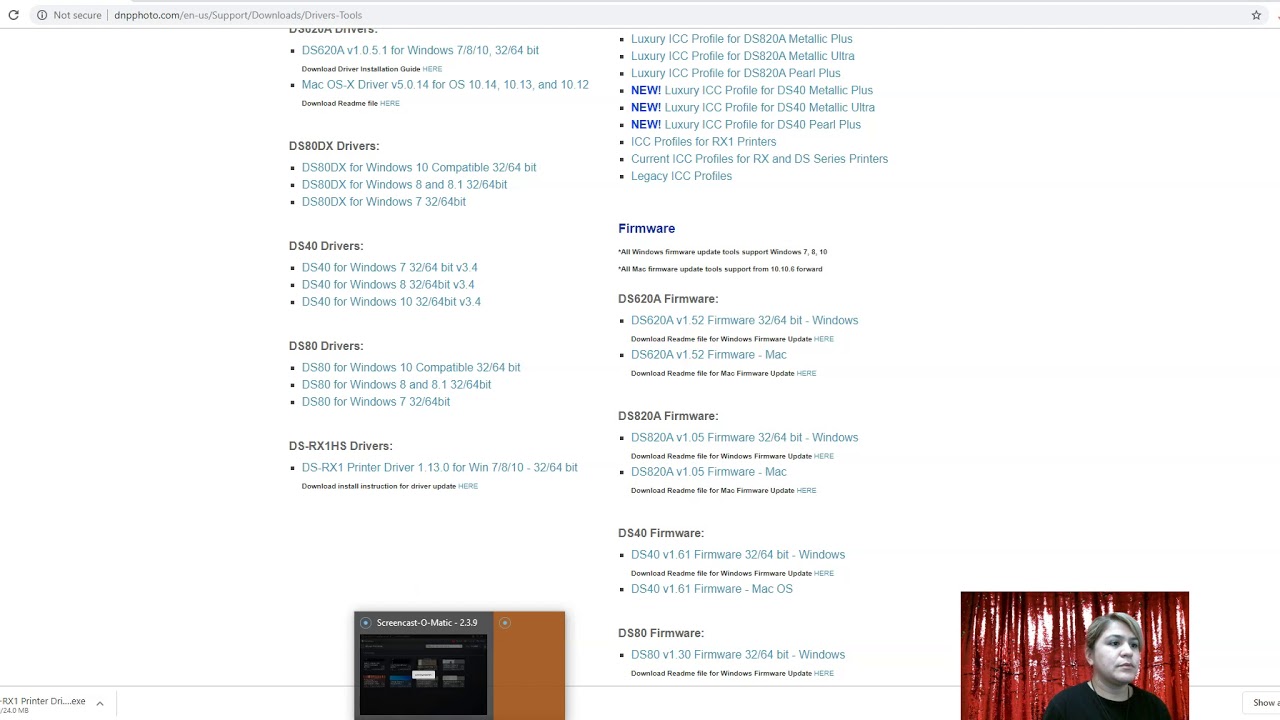Open DS40 Windows Firmware Readme HERE link
This screenshot has width=1280, height=720.
[823, 573]
